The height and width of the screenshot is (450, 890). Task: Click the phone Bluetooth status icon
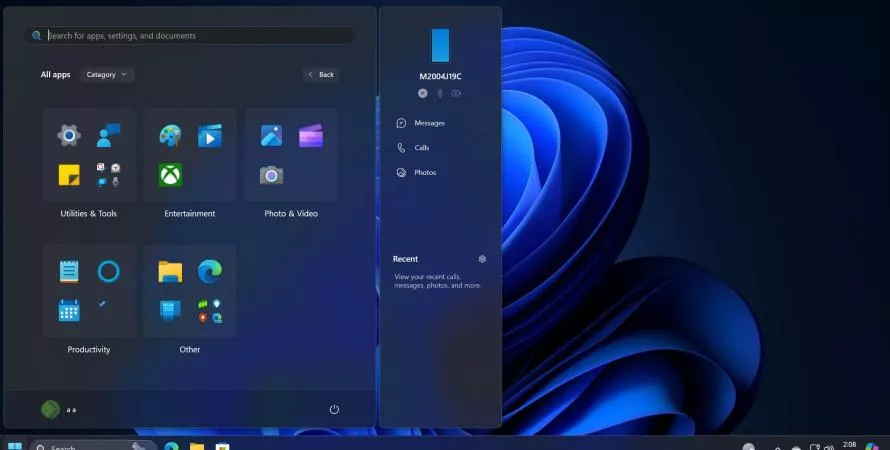click(439, 93)
